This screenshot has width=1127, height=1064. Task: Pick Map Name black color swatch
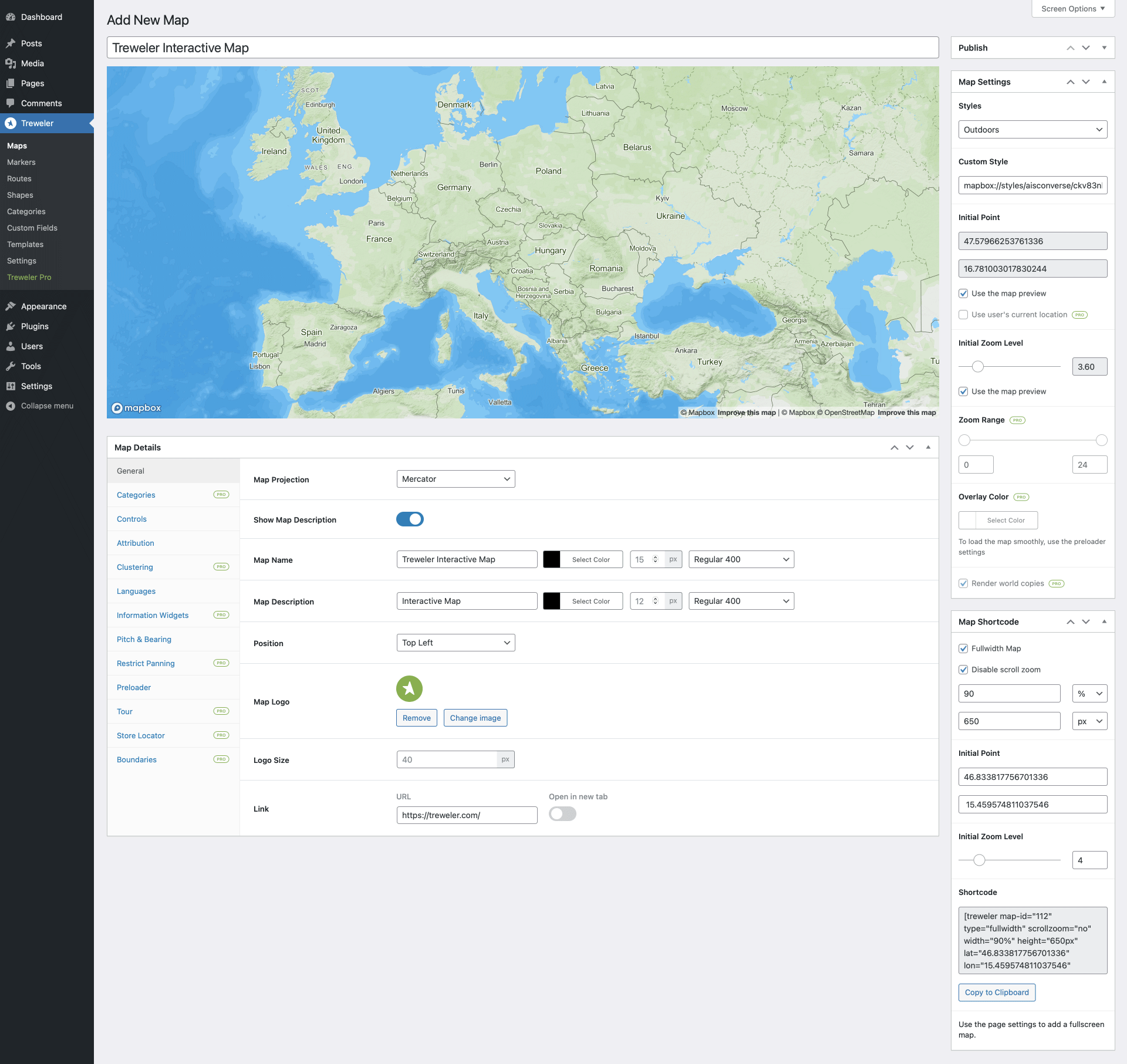(552, 559)
